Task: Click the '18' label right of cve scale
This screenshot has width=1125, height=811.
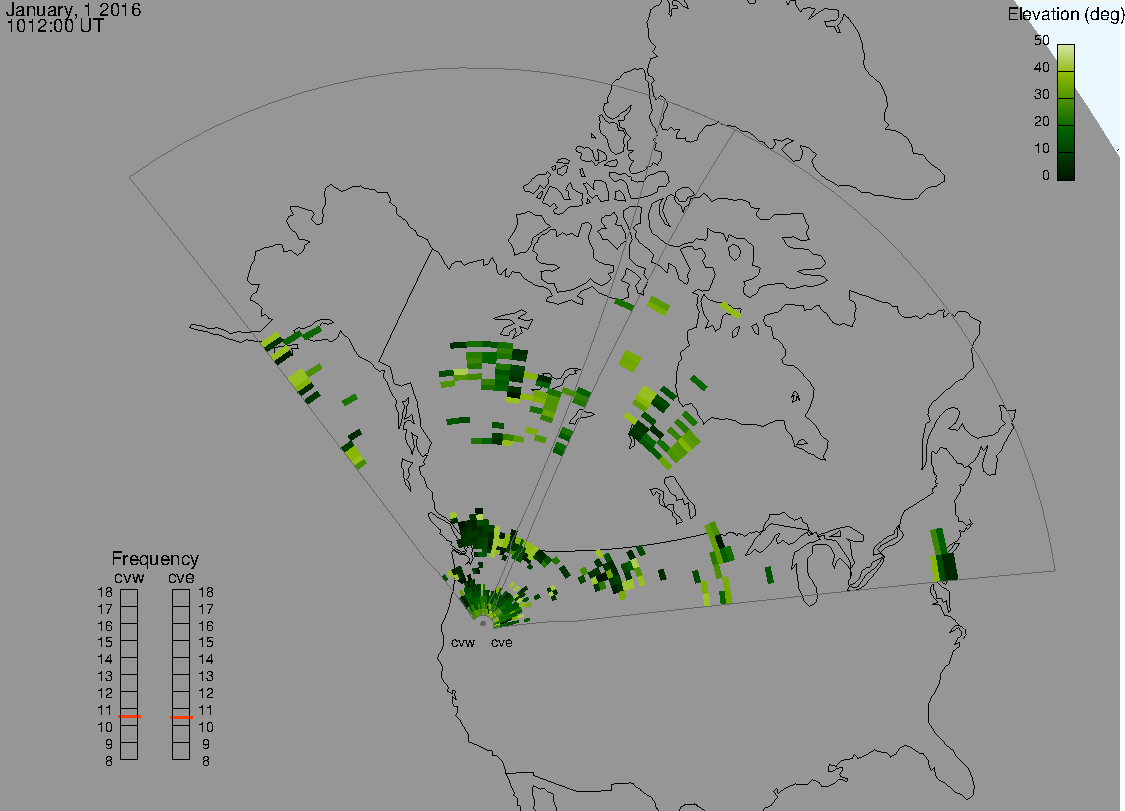Action: click(x=206, y=593)
